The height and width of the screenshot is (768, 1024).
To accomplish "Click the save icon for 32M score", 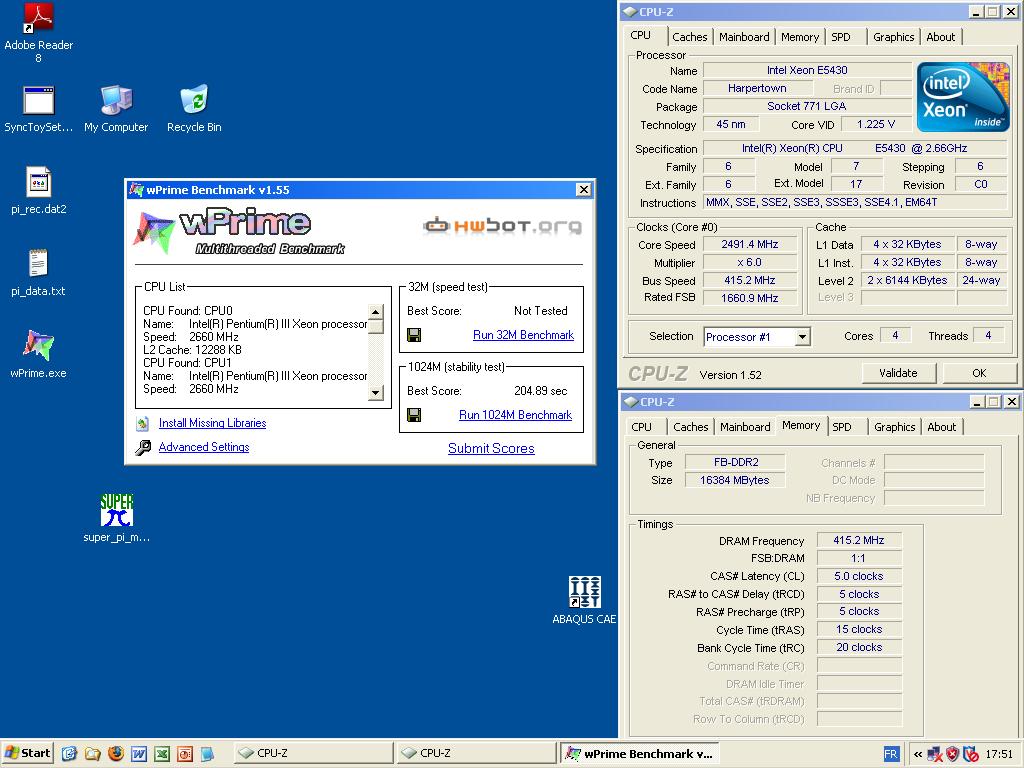I will (x=413, y=335).
